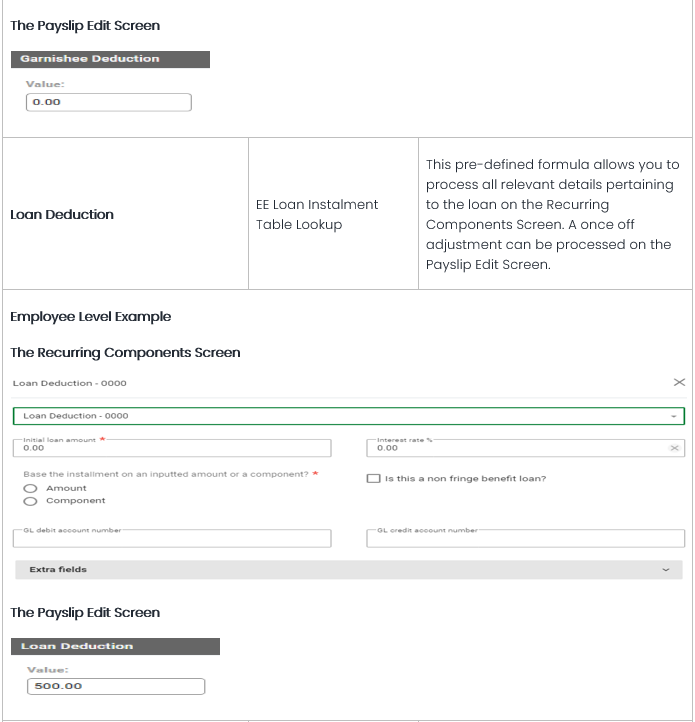The width and height of the screenshot is (695, 722).
Task: Select the Amount radio option
Action: click(x=31, y=488)
